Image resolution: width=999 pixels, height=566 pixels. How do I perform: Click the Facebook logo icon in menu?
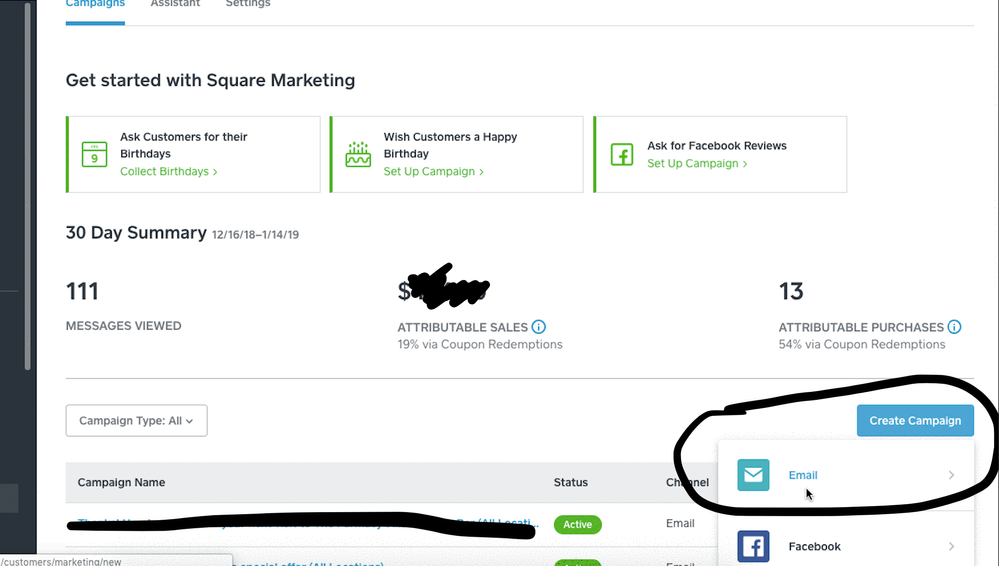tap(753, 546)
